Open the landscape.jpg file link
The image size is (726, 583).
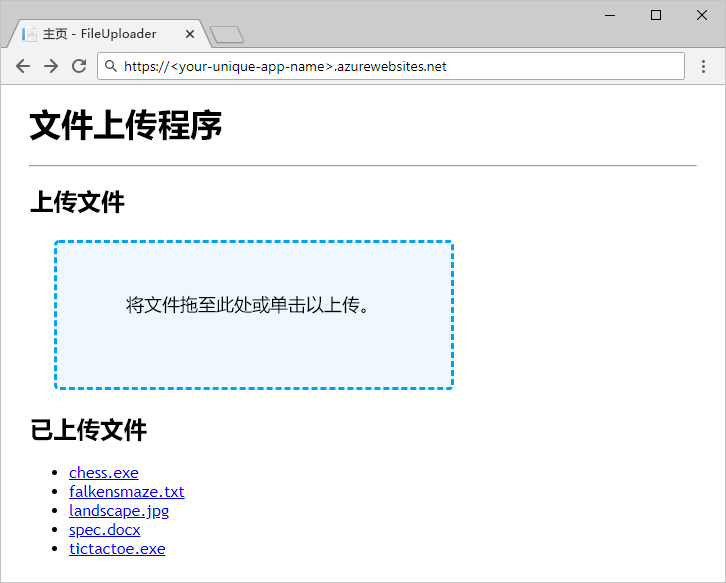(119, 511)
